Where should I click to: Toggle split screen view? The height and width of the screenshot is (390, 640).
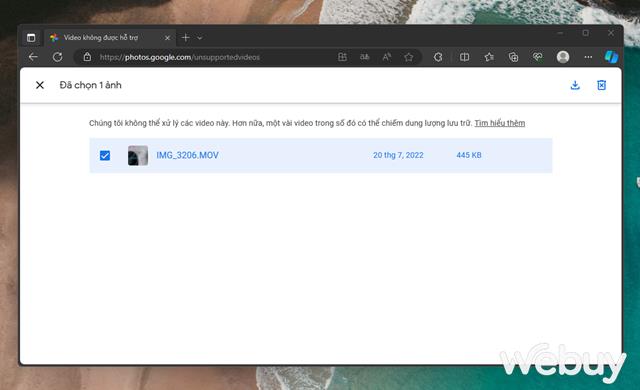(x=464, y=57)
